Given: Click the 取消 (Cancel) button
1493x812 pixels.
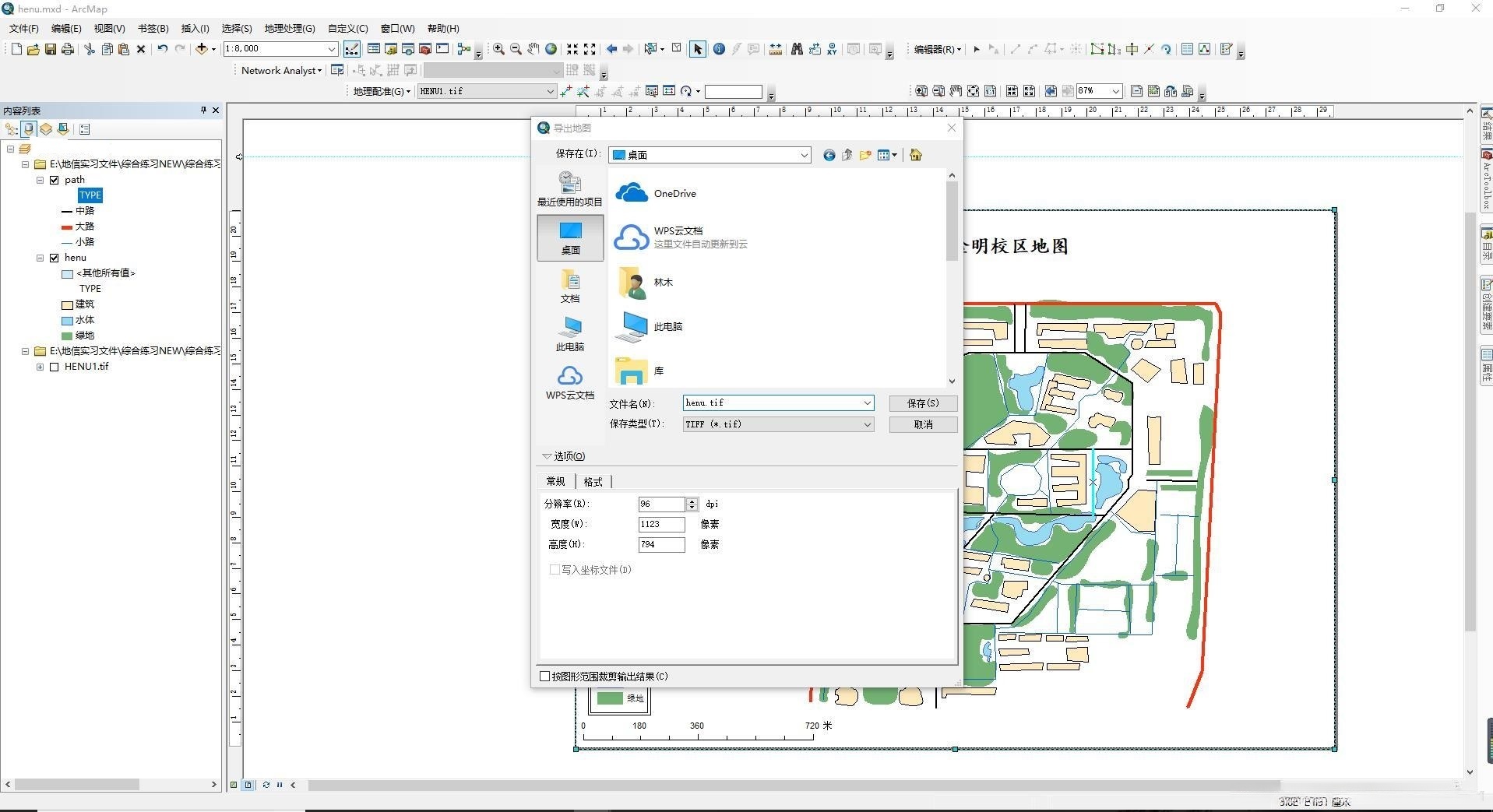Looking at the screenshot, I should [923, 424].
